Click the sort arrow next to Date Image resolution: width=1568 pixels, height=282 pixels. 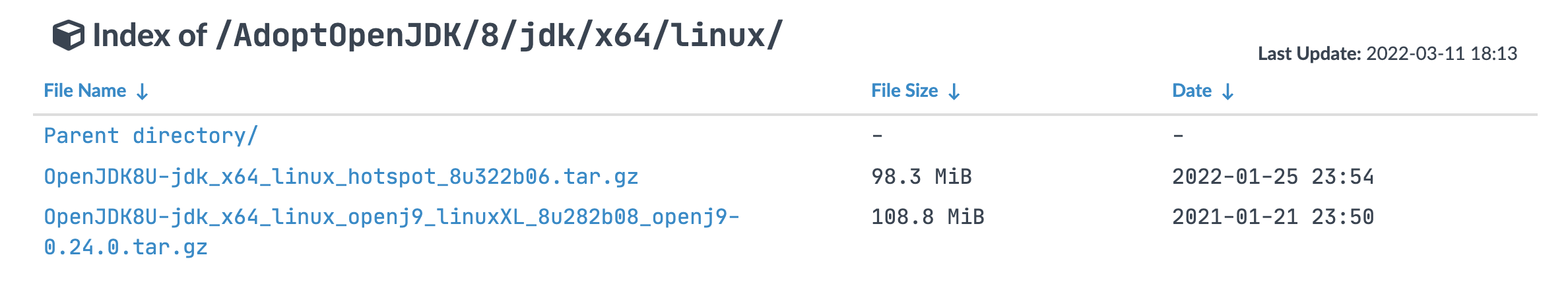point(1227,92)
